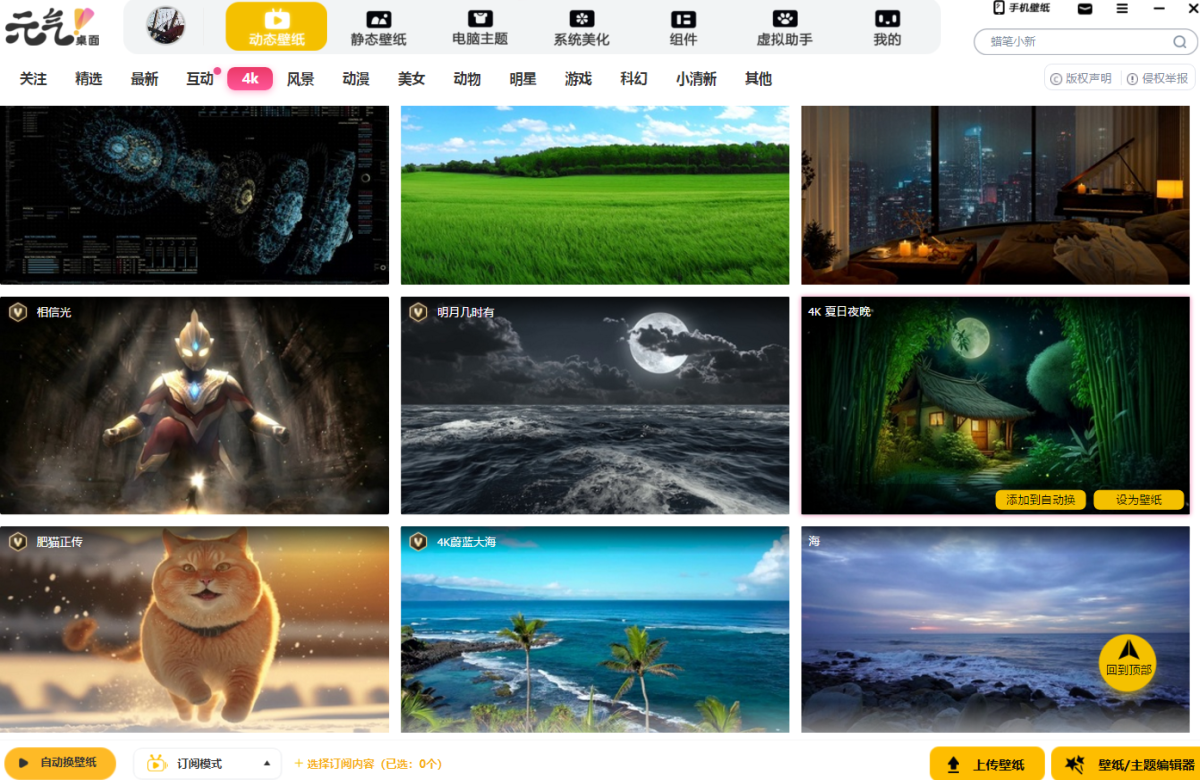1200x780 pixels.
Task: Open 壁纸/主题编辑器 editor
Action: click(x=1128, y=764)
